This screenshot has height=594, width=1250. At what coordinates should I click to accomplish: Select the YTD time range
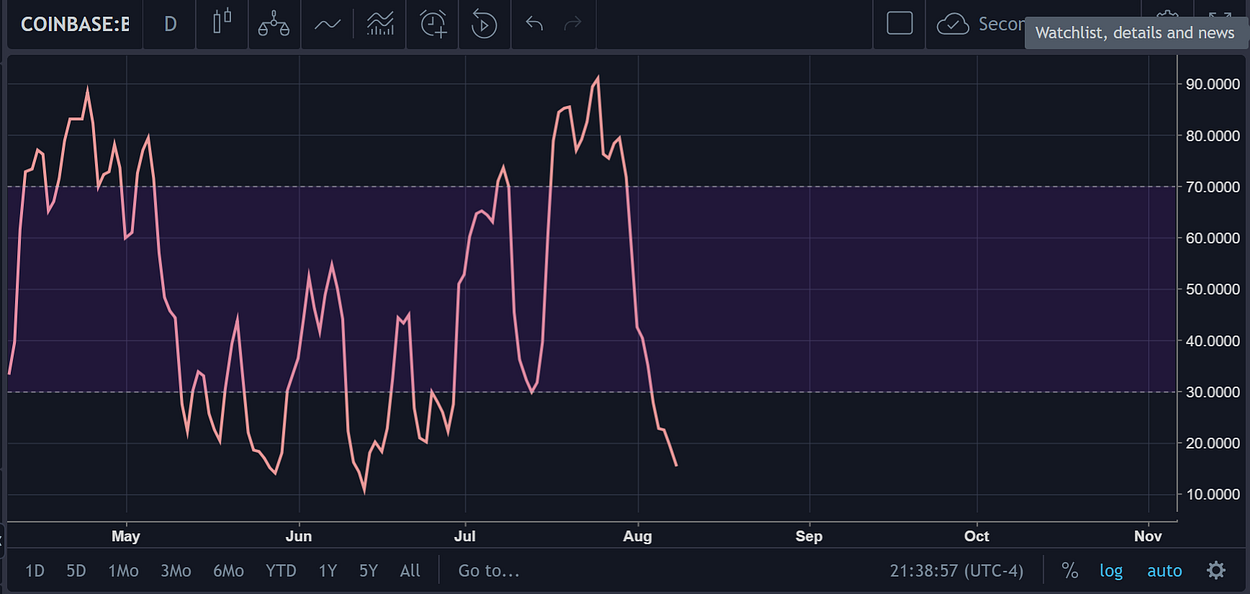281,571
